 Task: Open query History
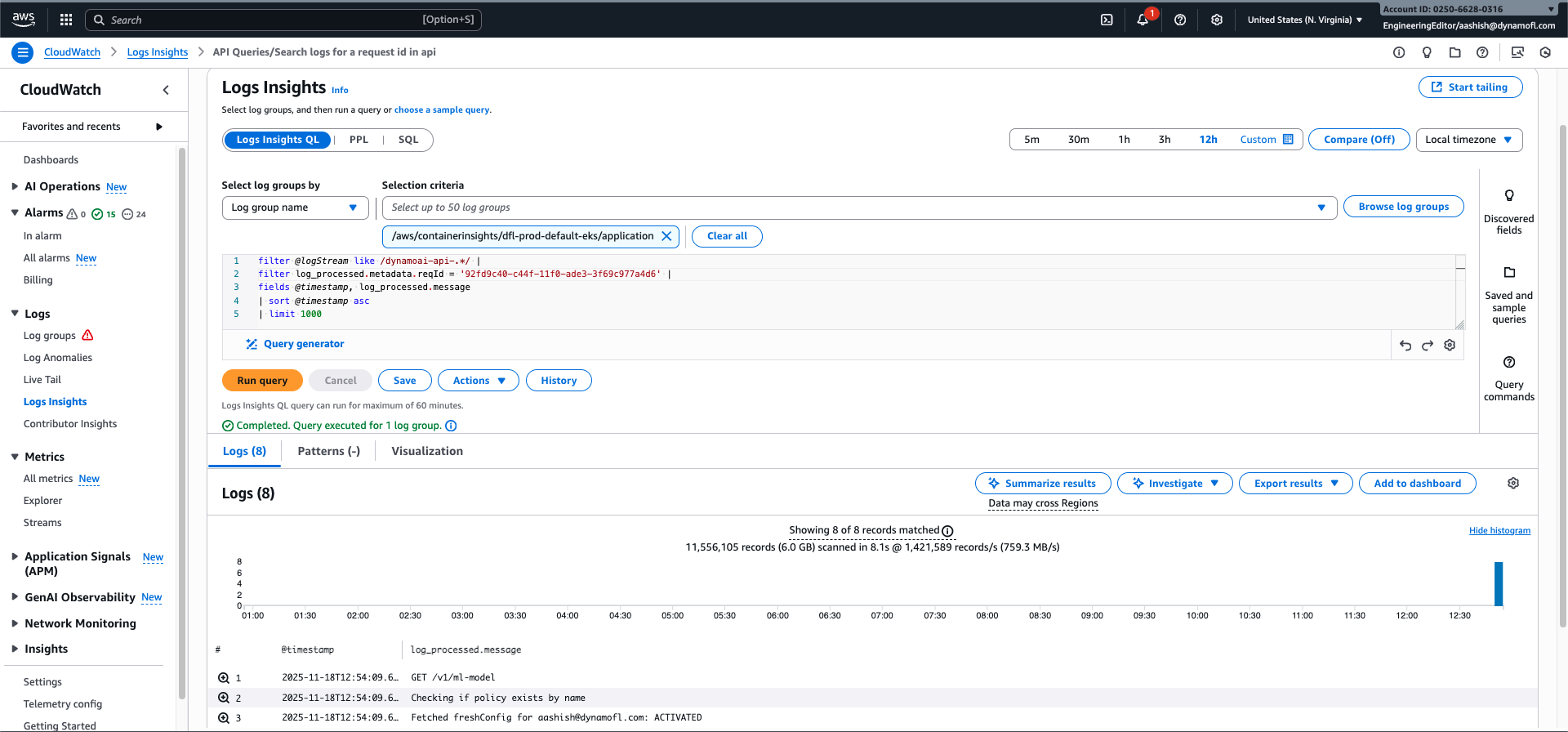coord(559,381)
